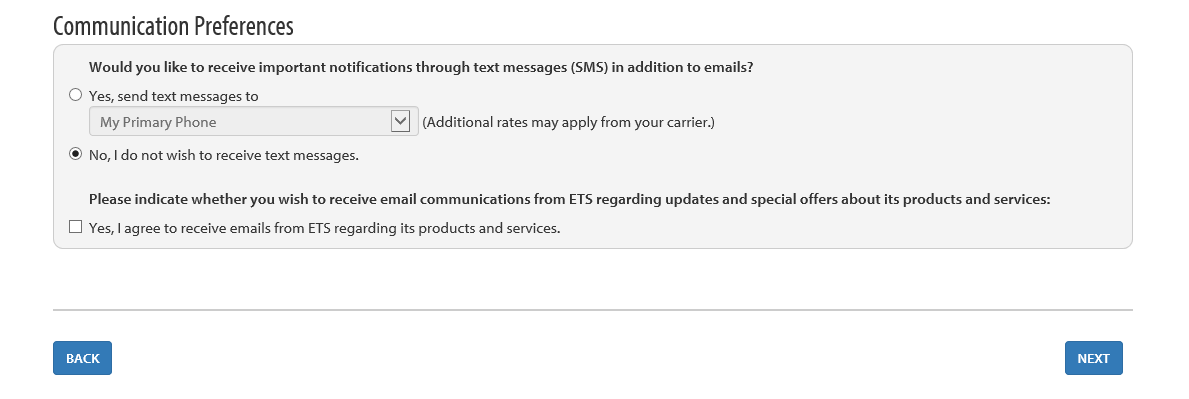This screenshot has width=1189, height=399.
Task: Select the Yes send text messages radio button
Action: click(x=75, y=96)
